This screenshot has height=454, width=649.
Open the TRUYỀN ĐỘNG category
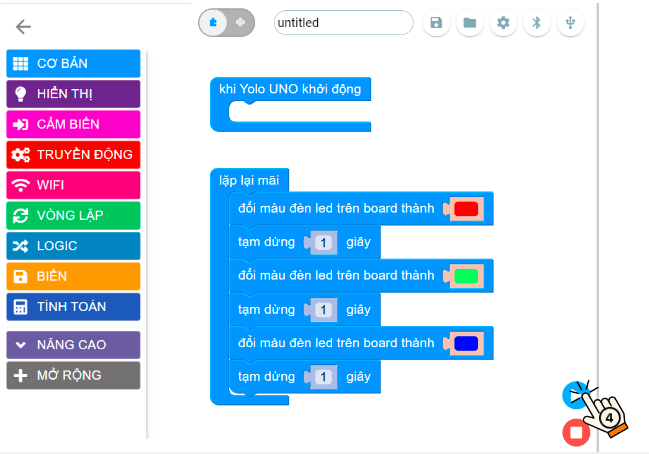(73, 155)
